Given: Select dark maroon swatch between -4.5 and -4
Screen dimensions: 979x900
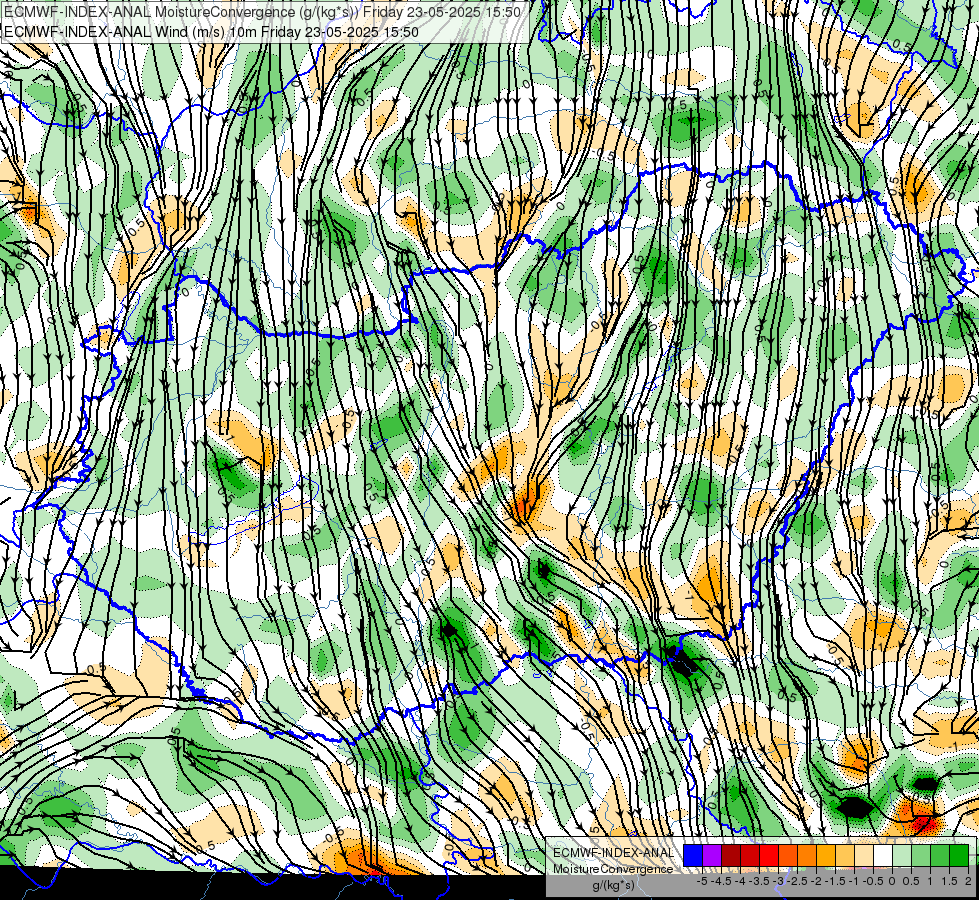Looking at the screenshot, I should [x=731, y=856].
